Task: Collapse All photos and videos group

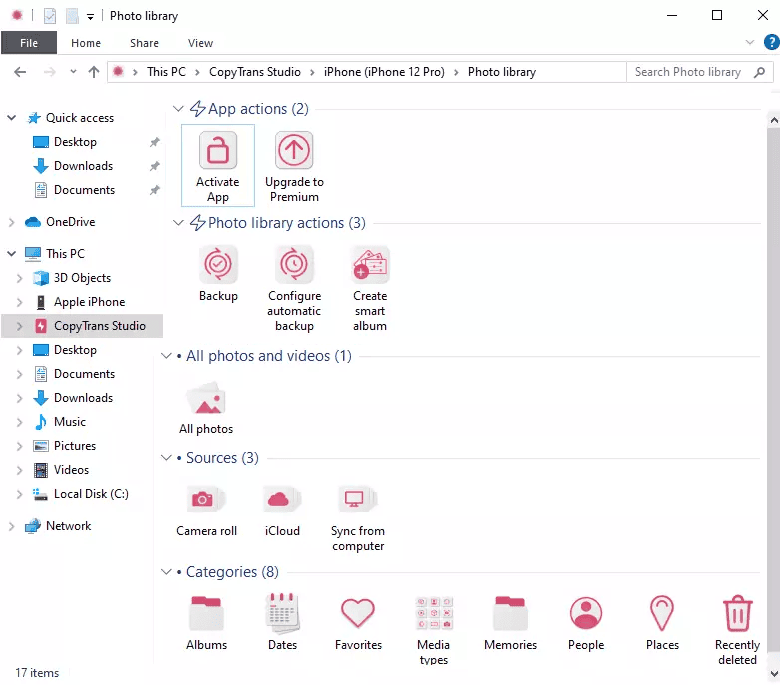Action: pos(166,356)
